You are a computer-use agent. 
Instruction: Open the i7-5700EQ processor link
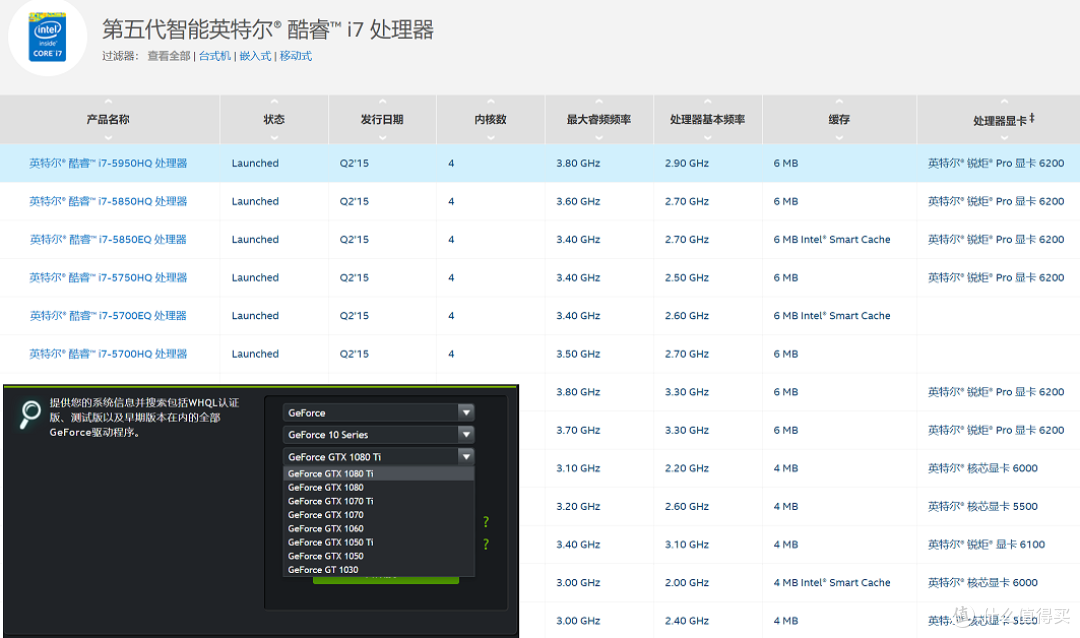pyautogui.click(x=108, y=316)
